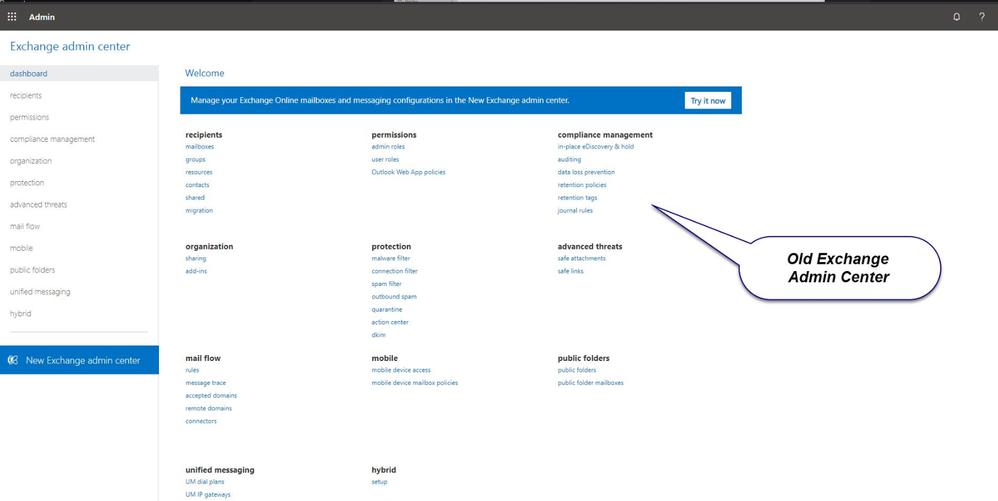Open the connection filter link

point(395,271)
